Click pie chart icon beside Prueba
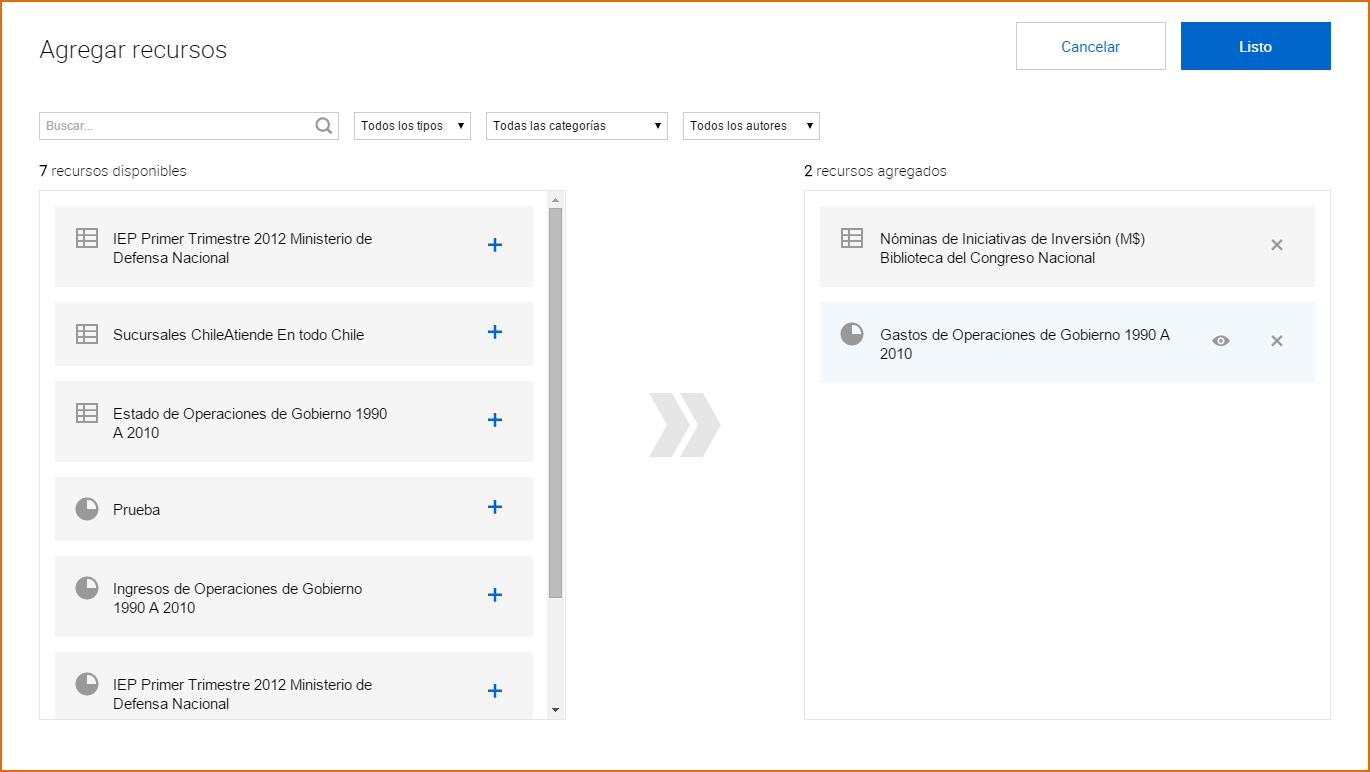The height and width of the screenshot is (772, 1370). click(87, 509)
